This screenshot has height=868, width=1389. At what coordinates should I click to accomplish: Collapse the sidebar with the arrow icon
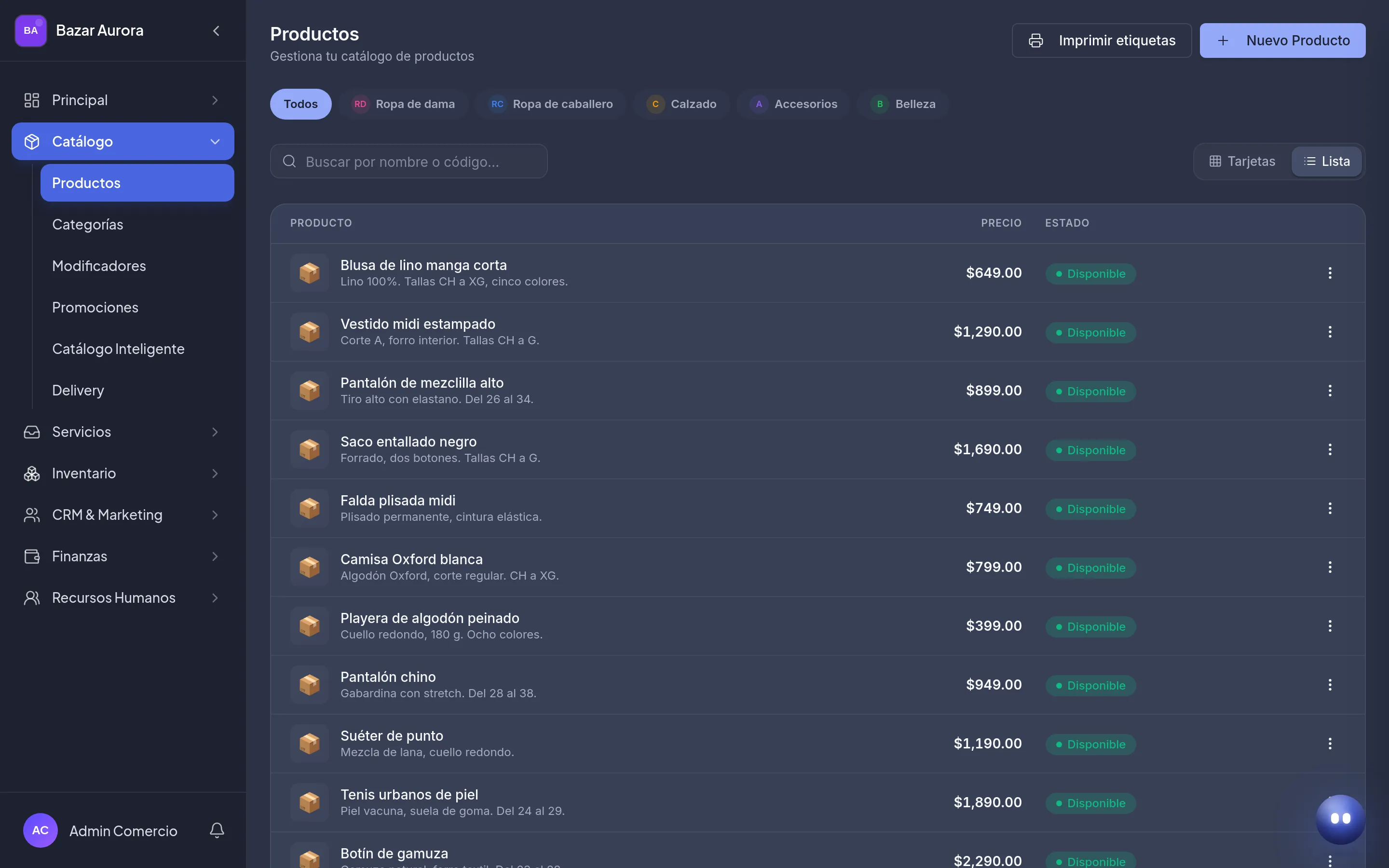click(x=216, y=31)
